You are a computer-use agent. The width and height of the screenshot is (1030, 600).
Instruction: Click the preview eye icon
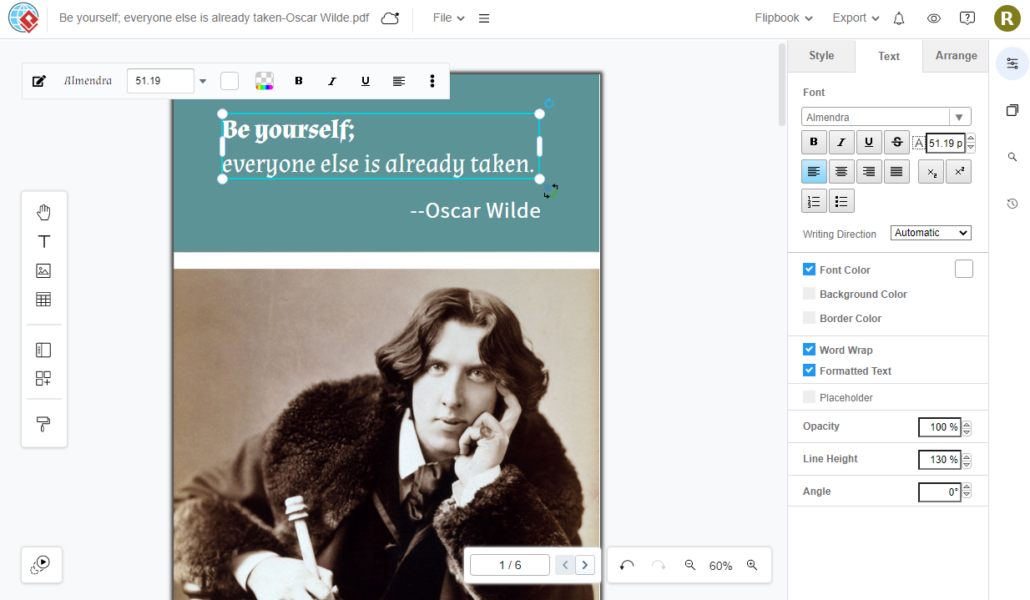tap(932, 18)
